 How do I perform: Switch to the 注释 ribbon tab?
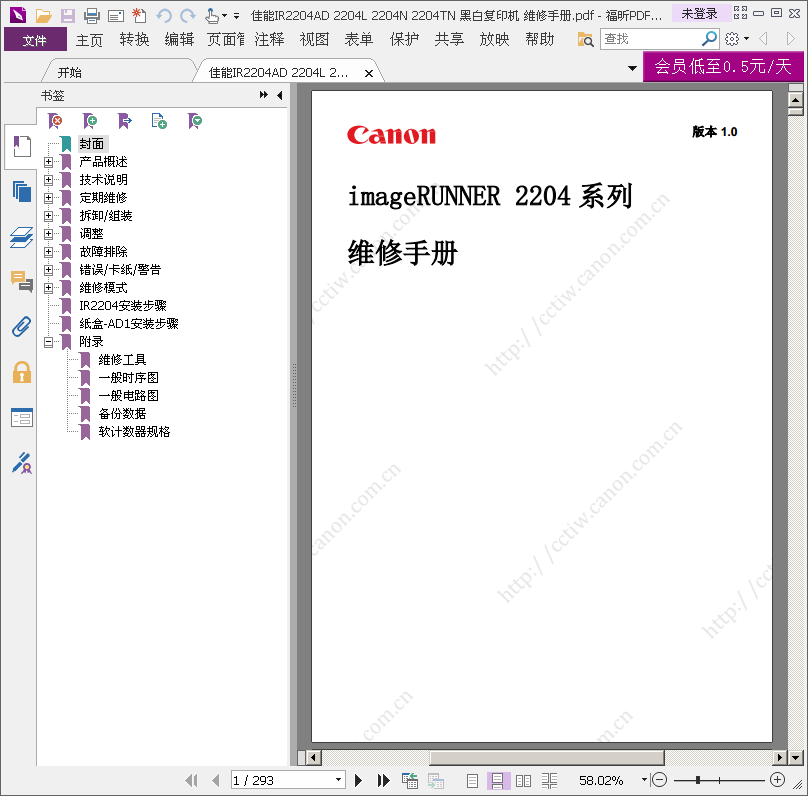270,40
